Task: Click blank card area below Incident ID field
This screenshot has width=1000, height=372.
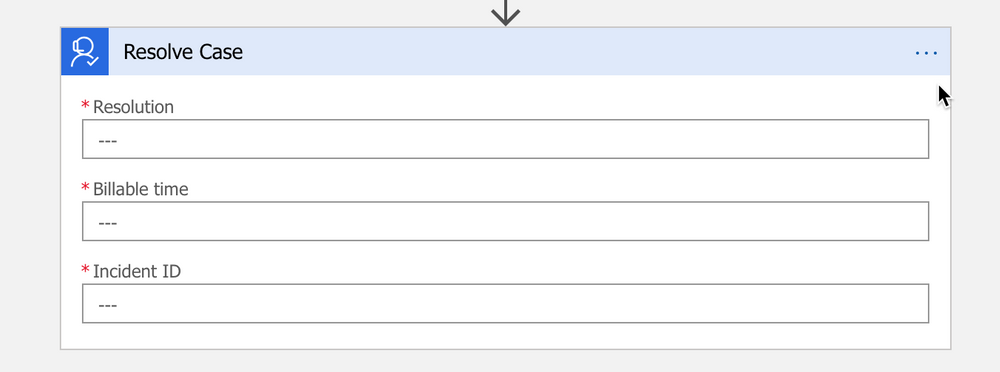Action: [x=505, y=336]
